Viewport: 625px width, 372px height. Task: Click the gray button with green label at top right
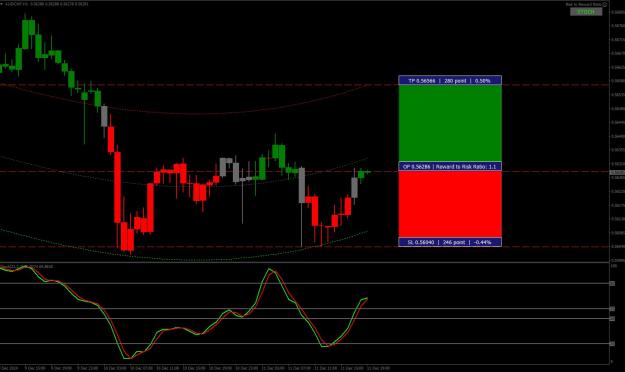[586, 12]
